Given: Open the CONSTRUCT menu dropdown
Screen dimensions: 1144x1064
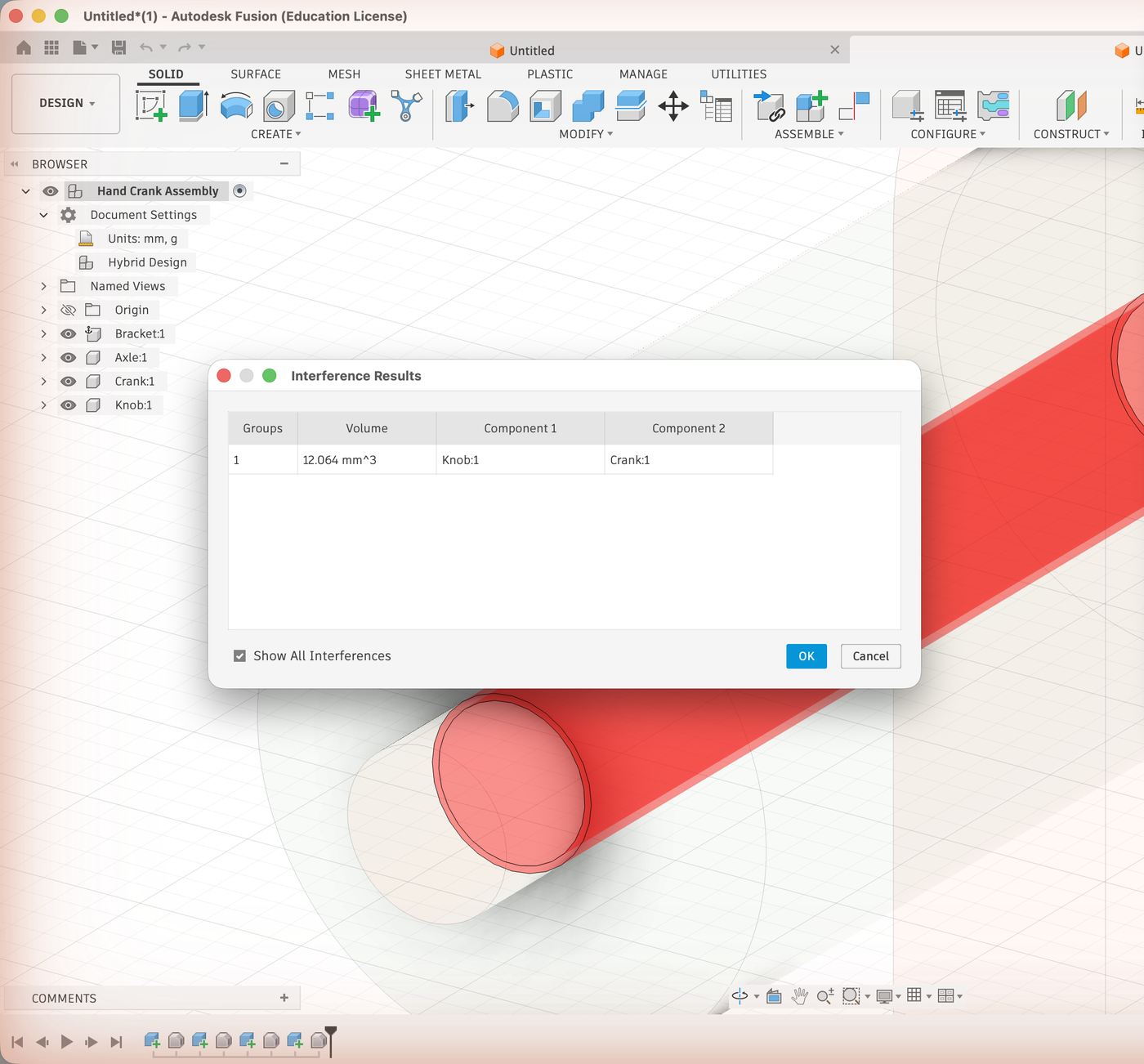Looking at the screenshot, I should (1071, 134).
